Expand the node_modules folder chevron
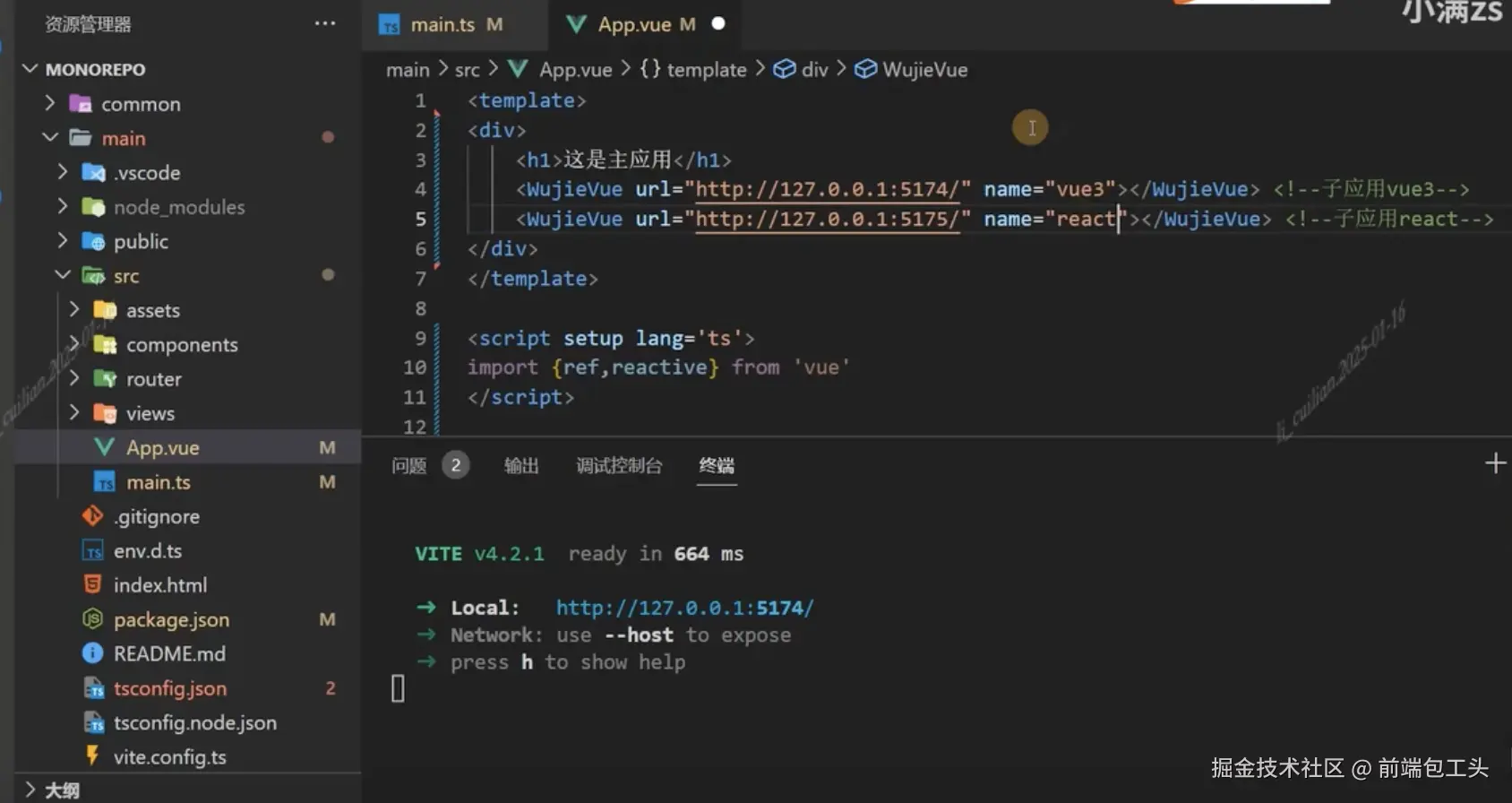Screen dimensions: 1512x803 coord(62,207)
